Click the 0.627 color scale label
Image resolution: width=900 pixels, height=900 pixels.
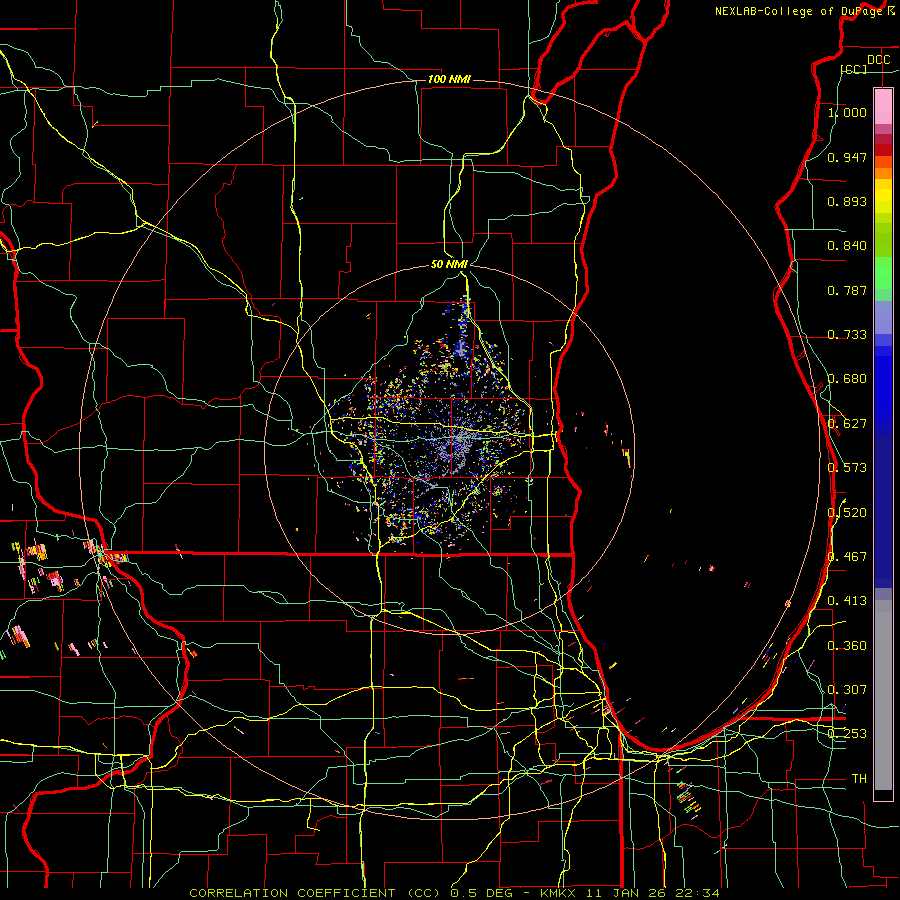[847, 423]
